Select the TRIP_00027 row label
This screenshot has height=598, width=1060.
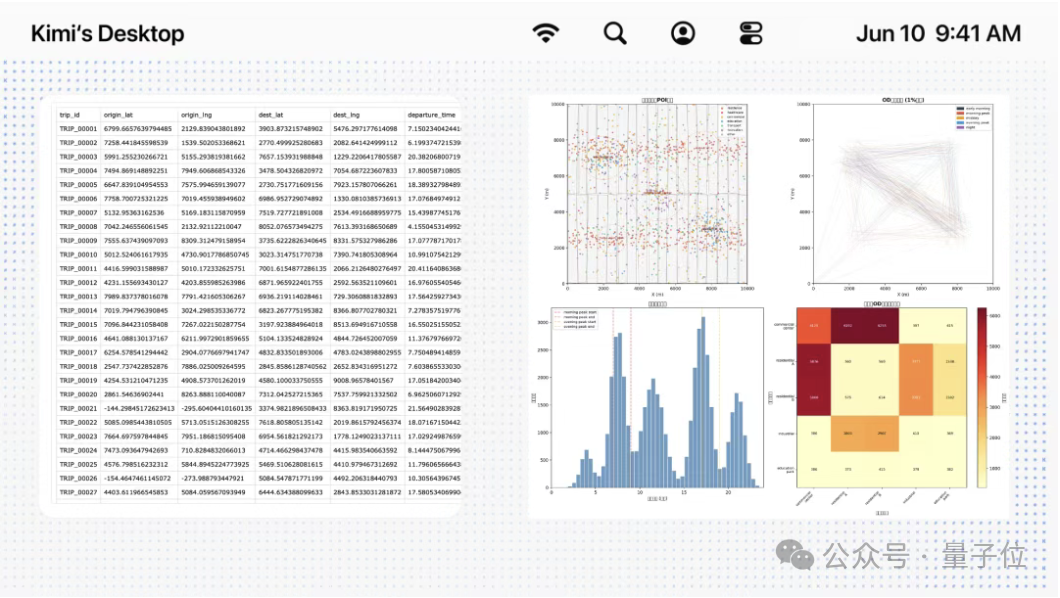[78, 493]
